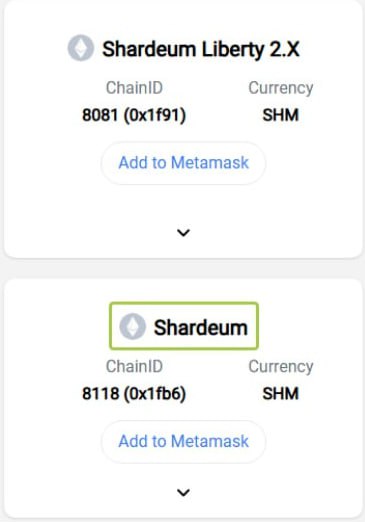Image resolution: width=365 pixels, height=522 pixels.
Task: Click the SHM currency in Shardeum card
Action: 280,394
